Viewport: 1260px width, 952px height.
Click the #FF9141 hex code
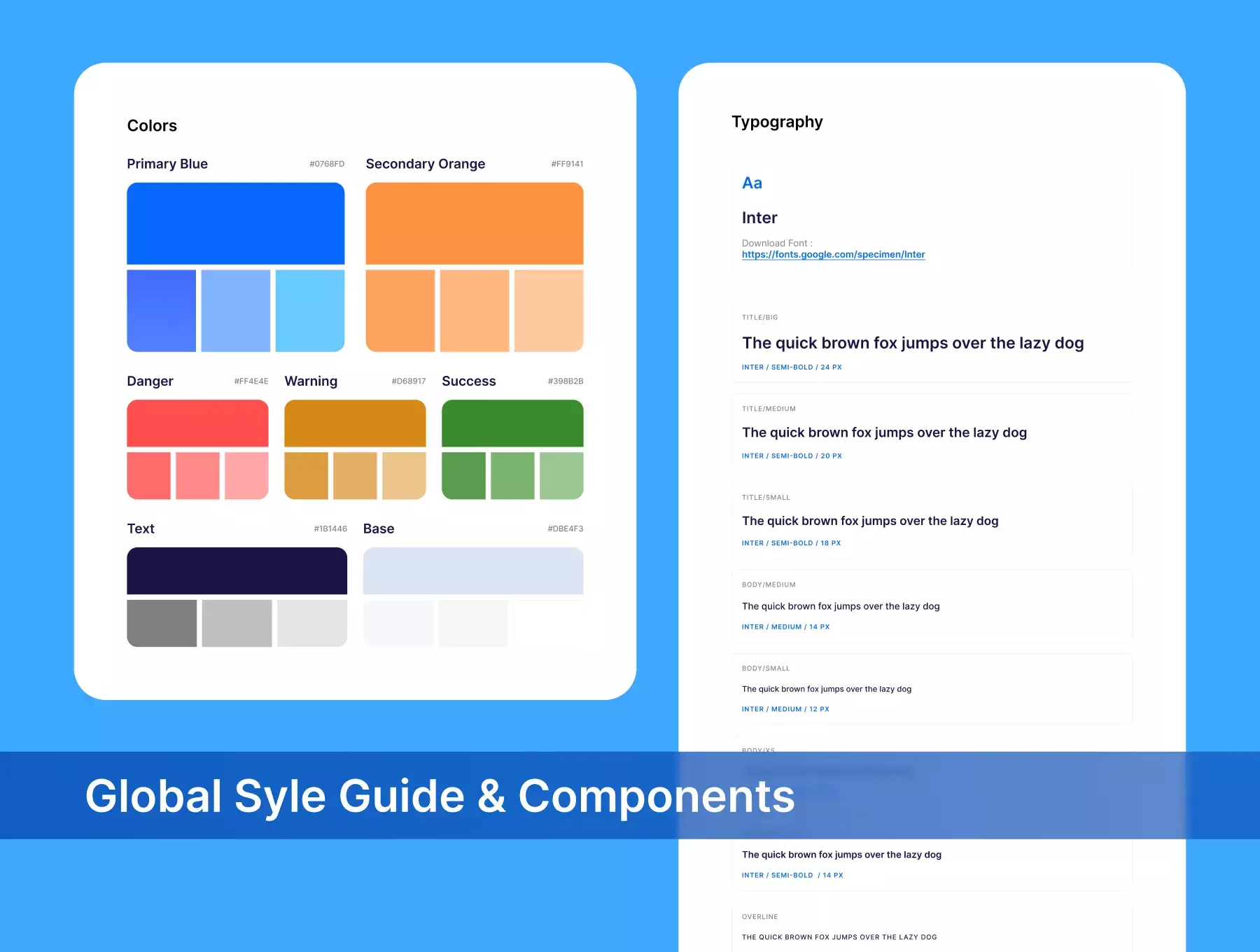pos(567,164)
